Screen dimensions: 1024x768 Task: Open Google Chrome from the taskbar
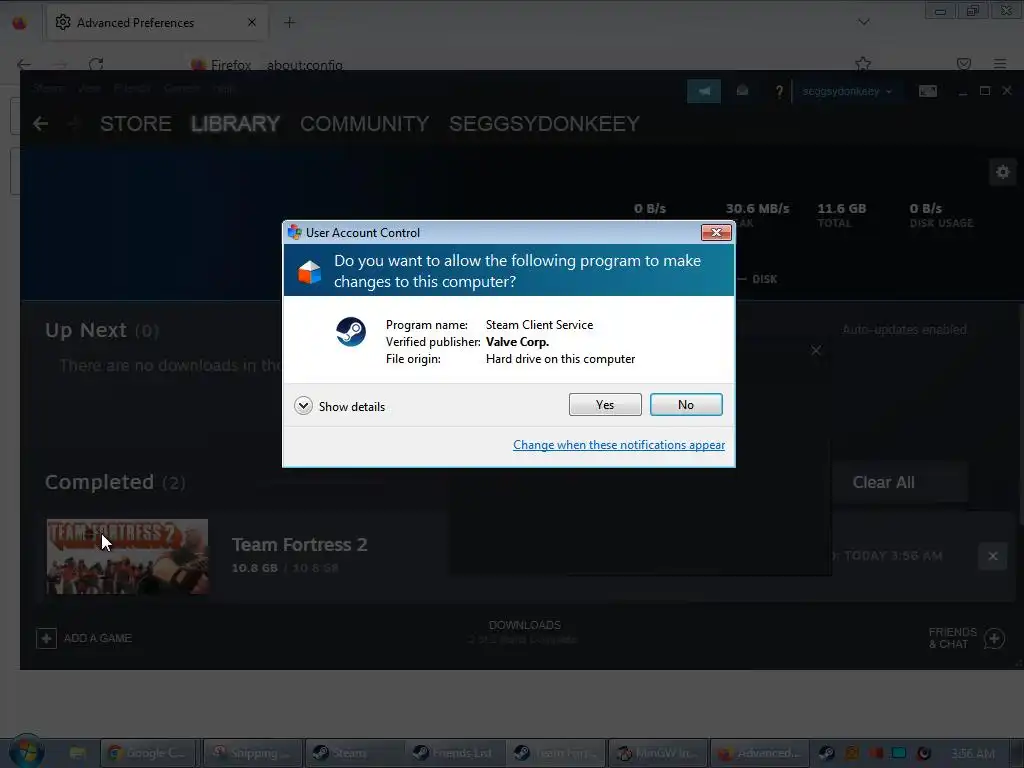pyautogui.click(x=147, y=753)
